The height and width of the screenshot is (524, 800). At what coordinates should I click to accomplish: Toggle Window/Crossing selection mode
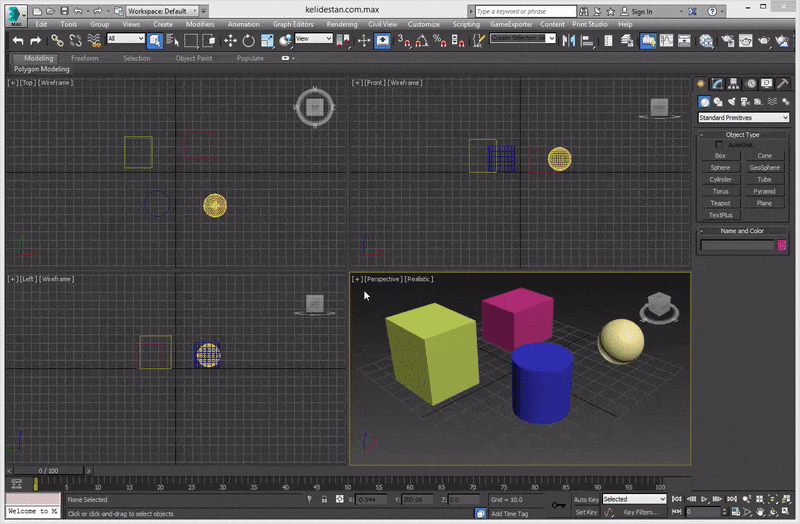(209, 40)
